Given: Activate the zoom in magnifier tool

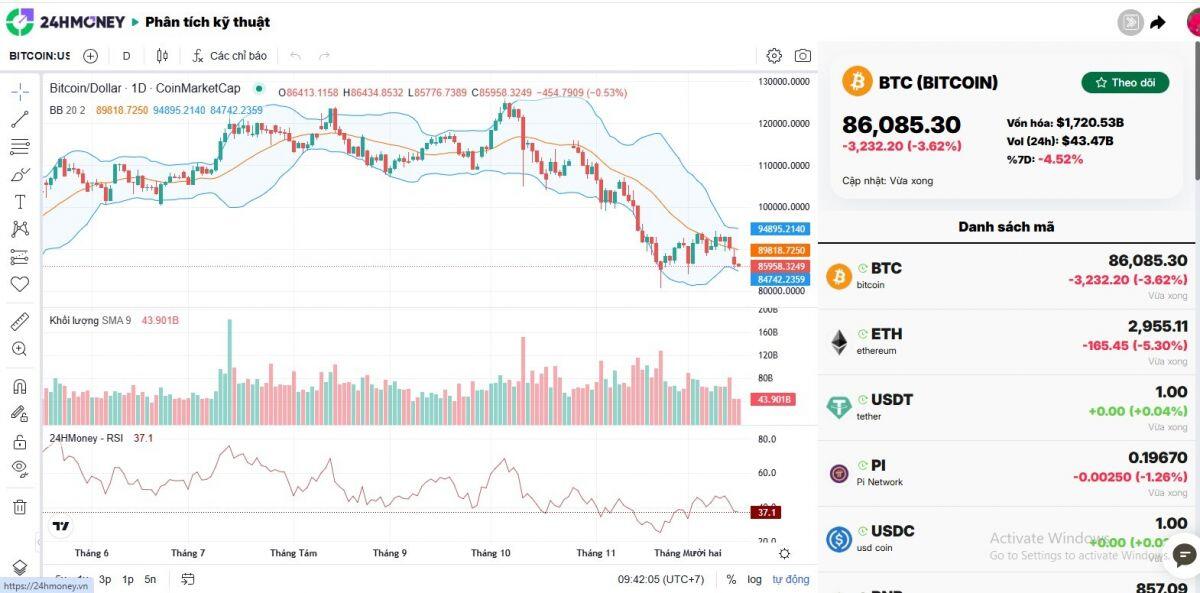Looking at the screenshot, I should pyautogui.click(x=19, y=349).
